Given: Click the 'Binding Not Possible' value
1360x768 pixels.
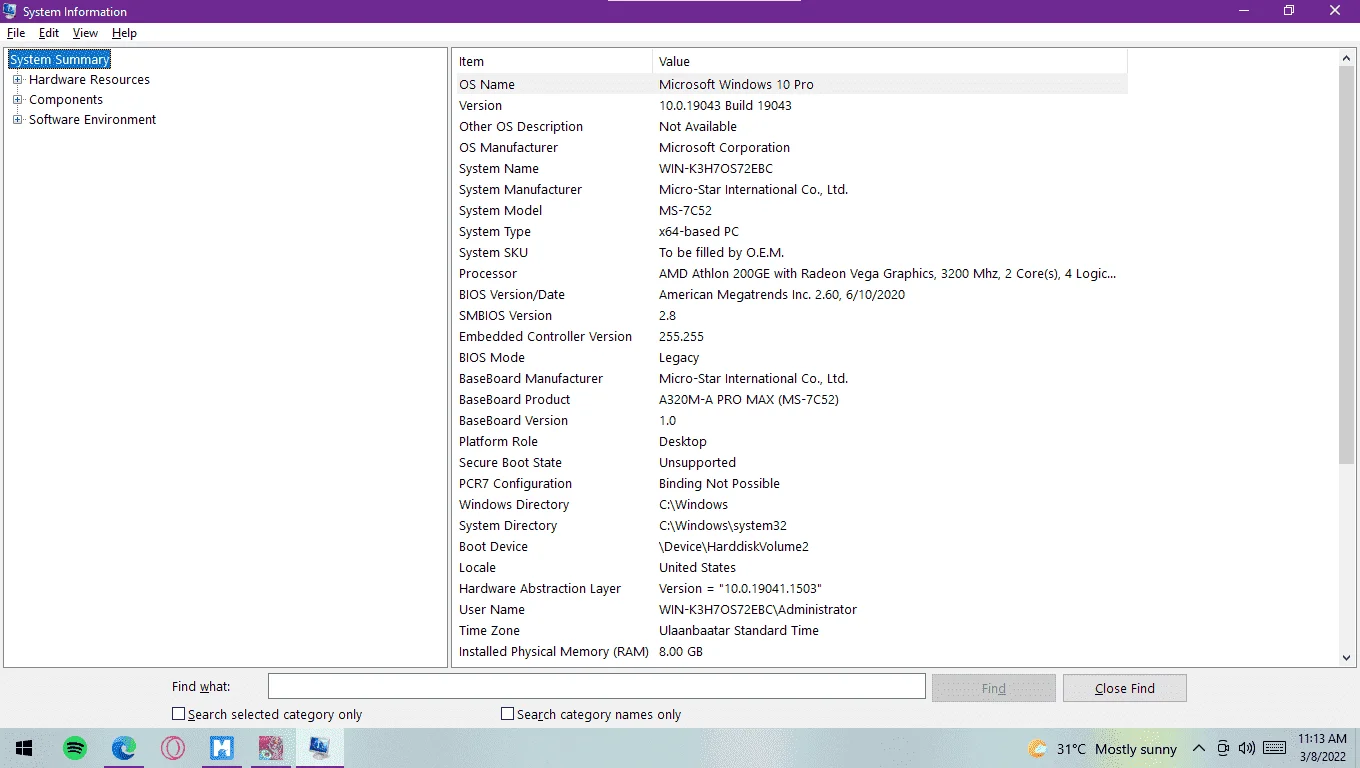Looking at the screenshot, I should point(719,484).
